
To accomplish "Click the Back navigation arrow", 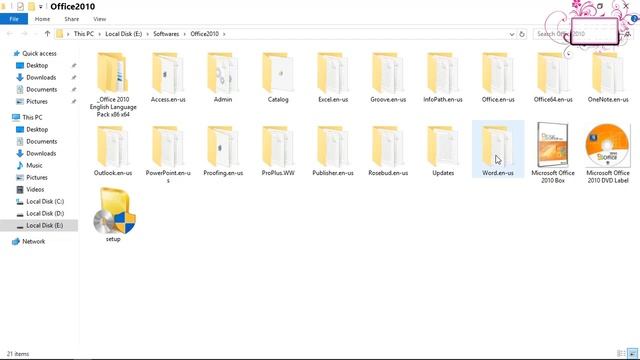I will [9, 34].
